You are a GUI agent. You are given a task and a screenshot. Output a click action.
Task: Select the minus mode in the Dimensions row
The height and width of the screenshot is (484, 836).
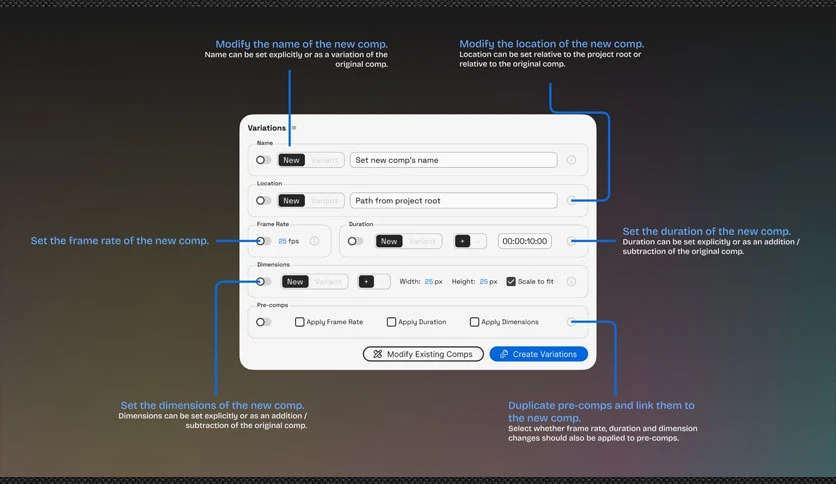pyautogui.click(x=382, y=281)
